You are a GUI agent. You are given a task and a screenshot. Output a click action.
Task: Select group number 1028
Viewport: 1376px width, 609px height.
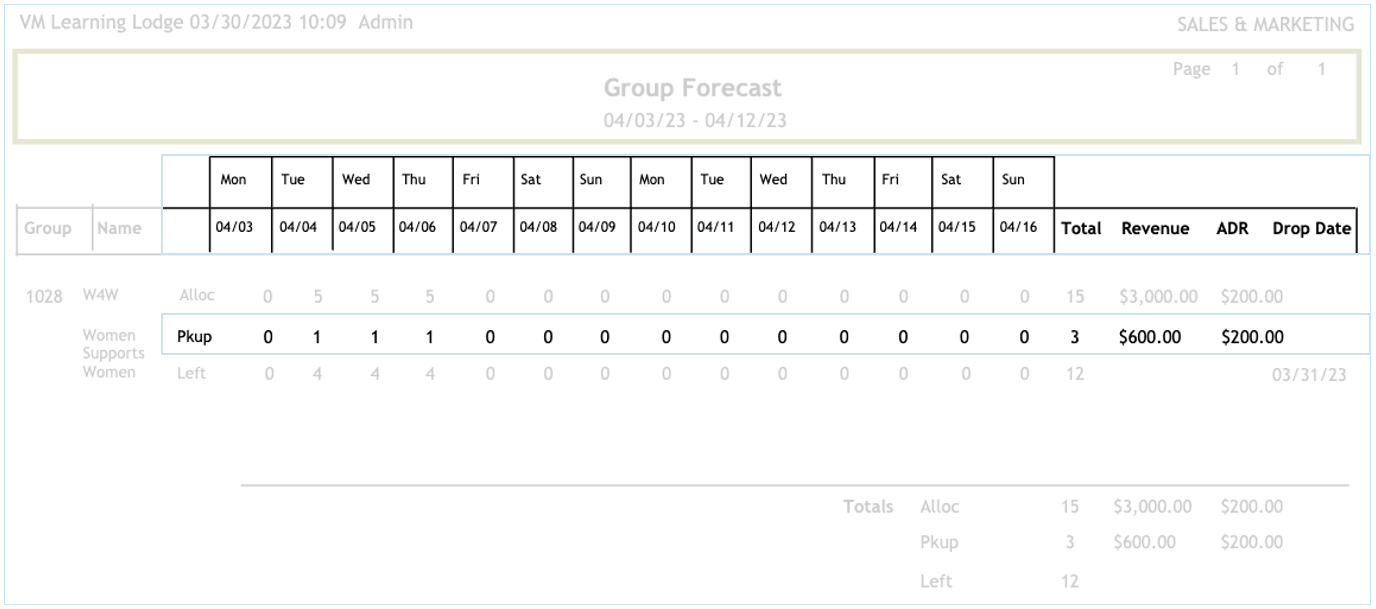[x=44, y=296]
